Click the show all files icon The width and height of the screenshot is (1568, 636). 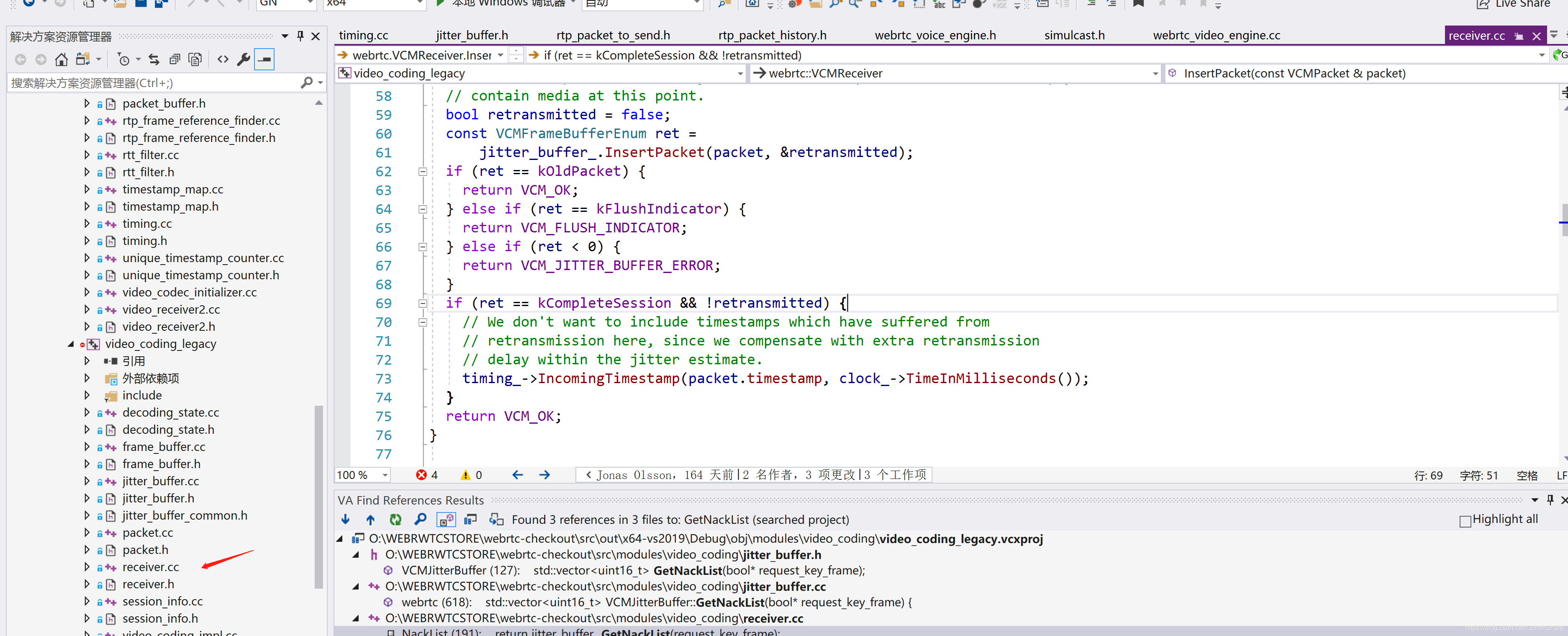coord(195,59)
